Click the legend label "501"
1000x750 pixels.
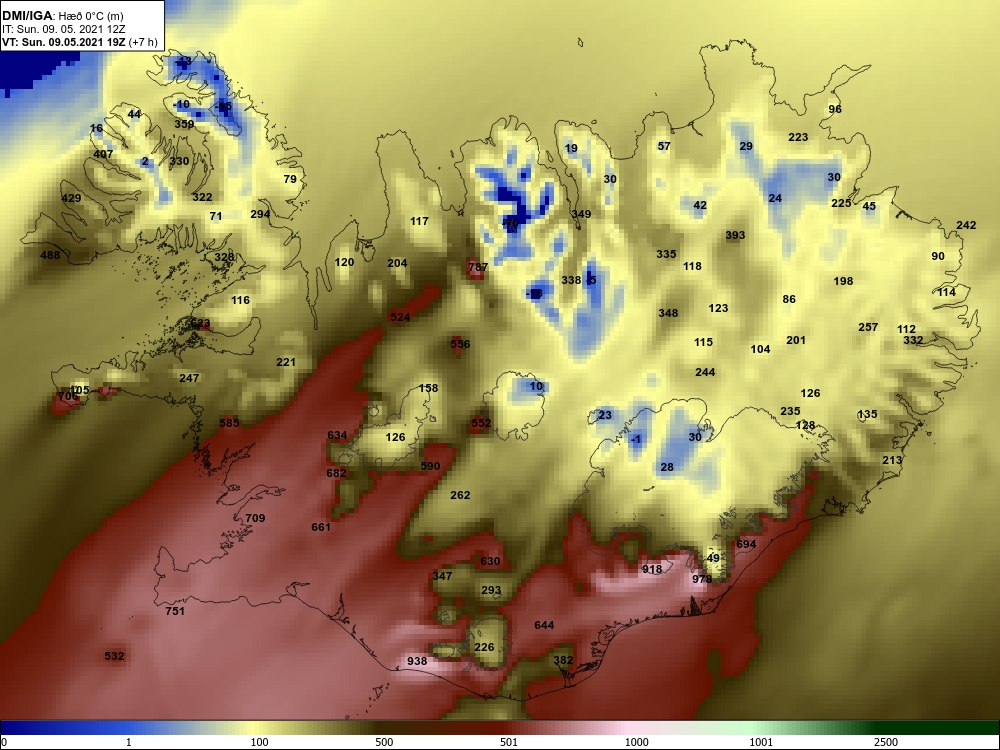(509, 742)
